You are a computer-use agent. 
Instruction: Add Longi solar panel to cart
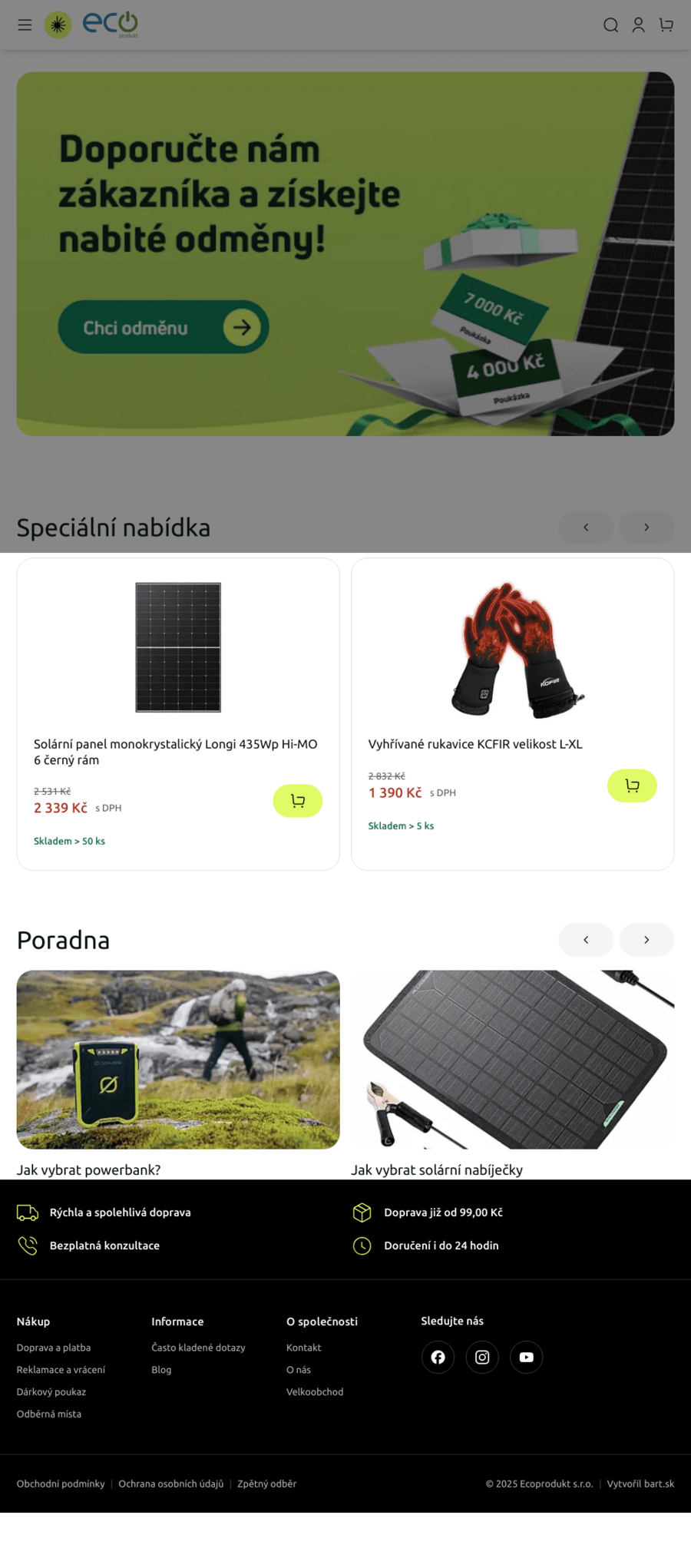(298, 801)
